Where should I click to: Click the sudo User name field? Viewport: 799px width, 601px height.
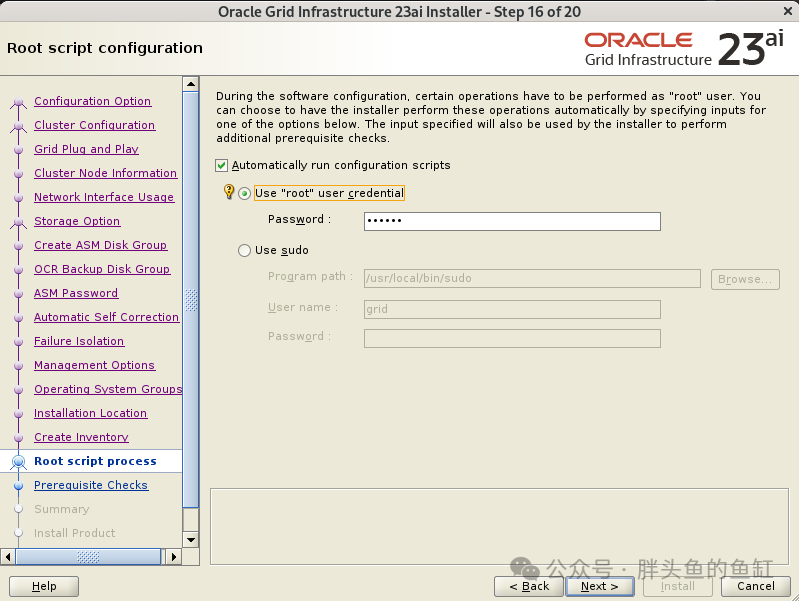point(512,309)
